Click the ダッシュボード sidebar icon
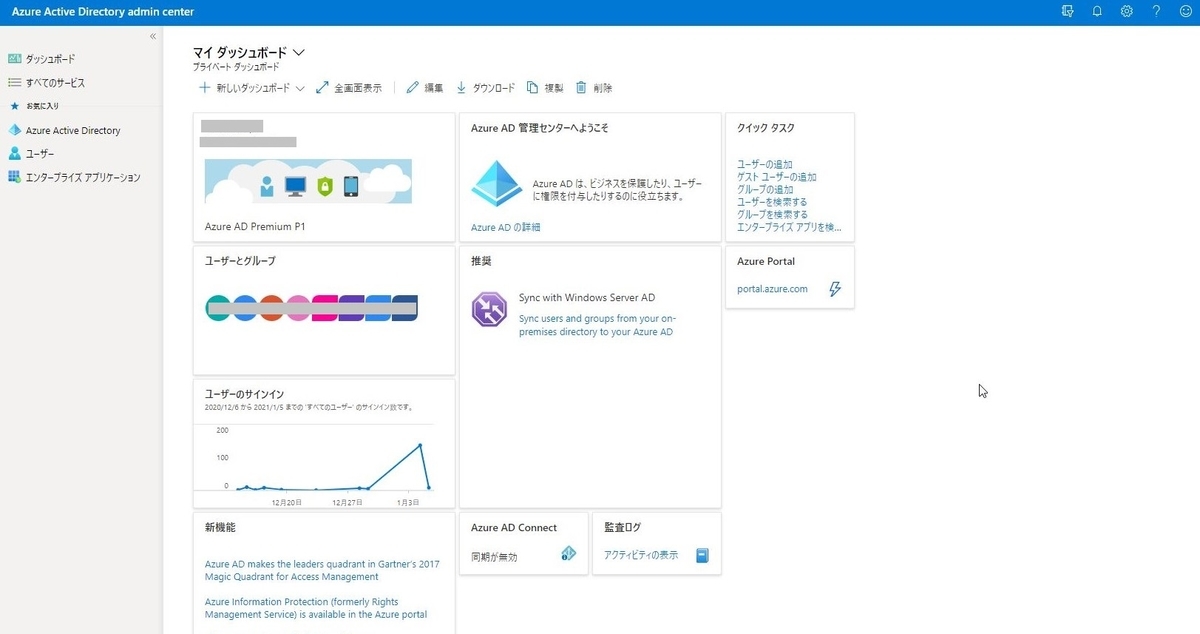The image size is (1200, 634). pyautogui.click(x=14, y=59)
